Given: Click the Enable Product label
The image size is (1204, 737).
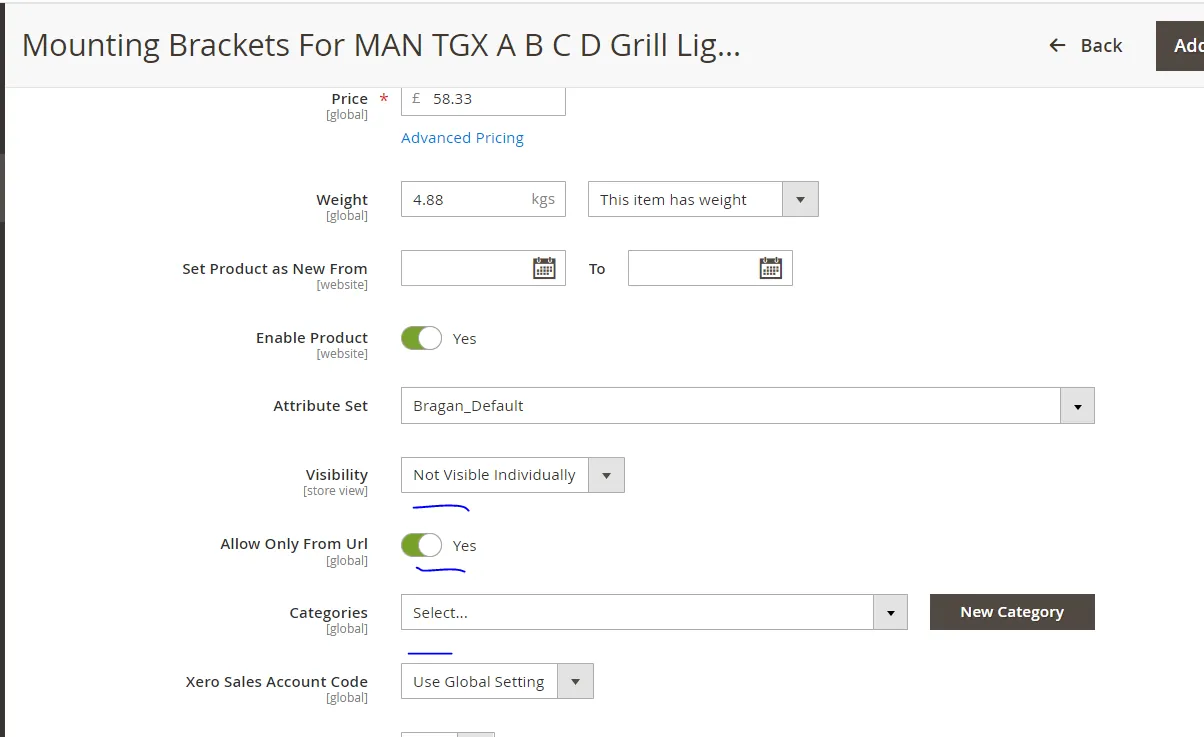Looking at the screenshot, I should coord(312,338).
